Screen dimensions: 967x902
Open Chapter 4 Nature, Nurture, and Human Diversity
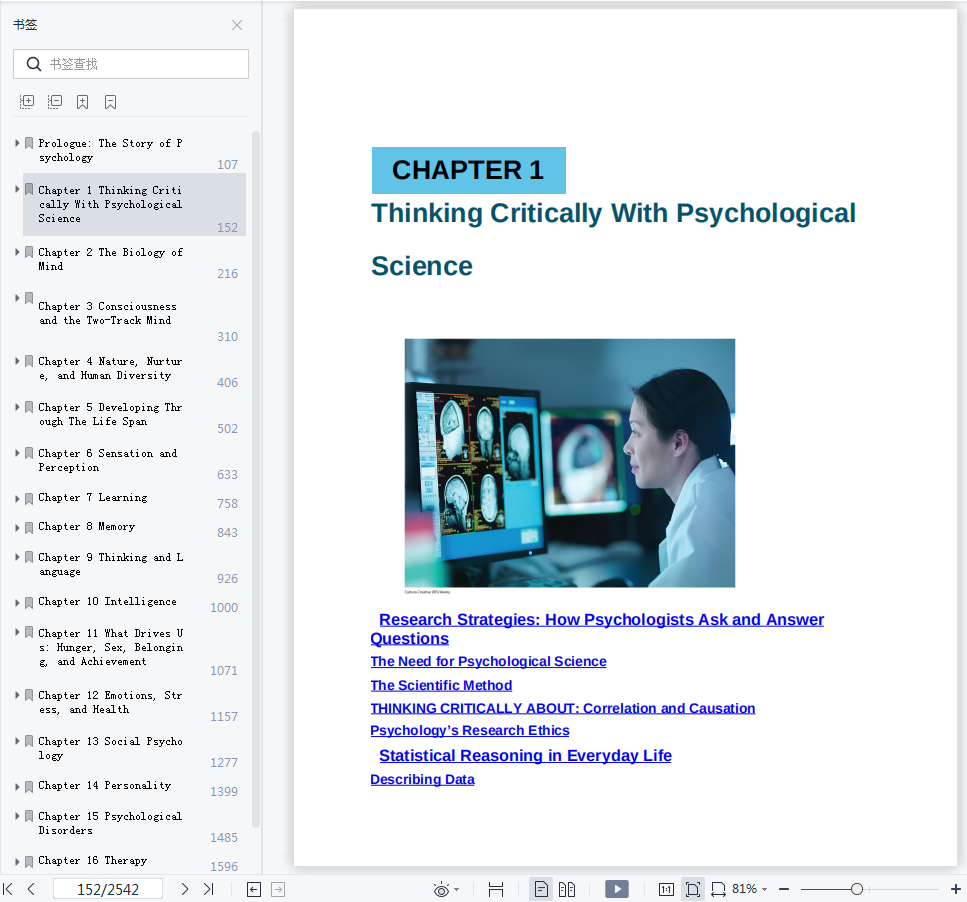coord(110,368)
